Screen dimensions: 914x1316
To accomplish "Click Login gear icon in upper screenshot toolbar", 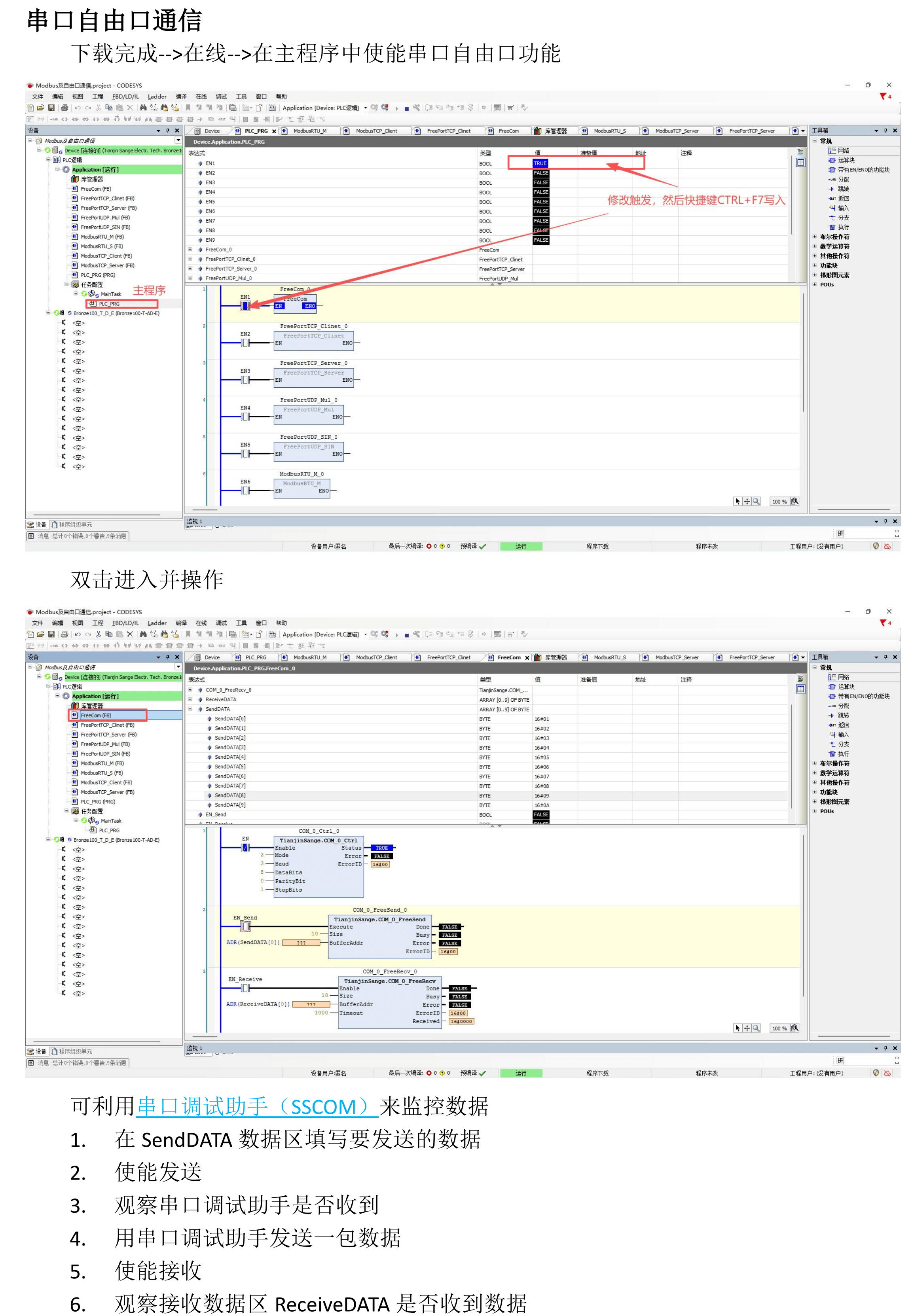I will (x=374, y=108).
